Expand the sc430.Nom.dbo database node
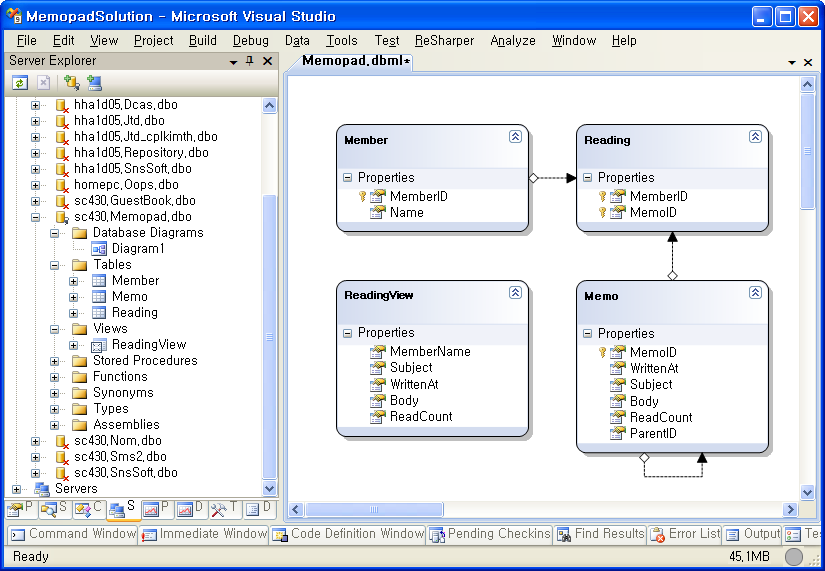Viewport: 825px width, 571px height. tap(35, 441)
